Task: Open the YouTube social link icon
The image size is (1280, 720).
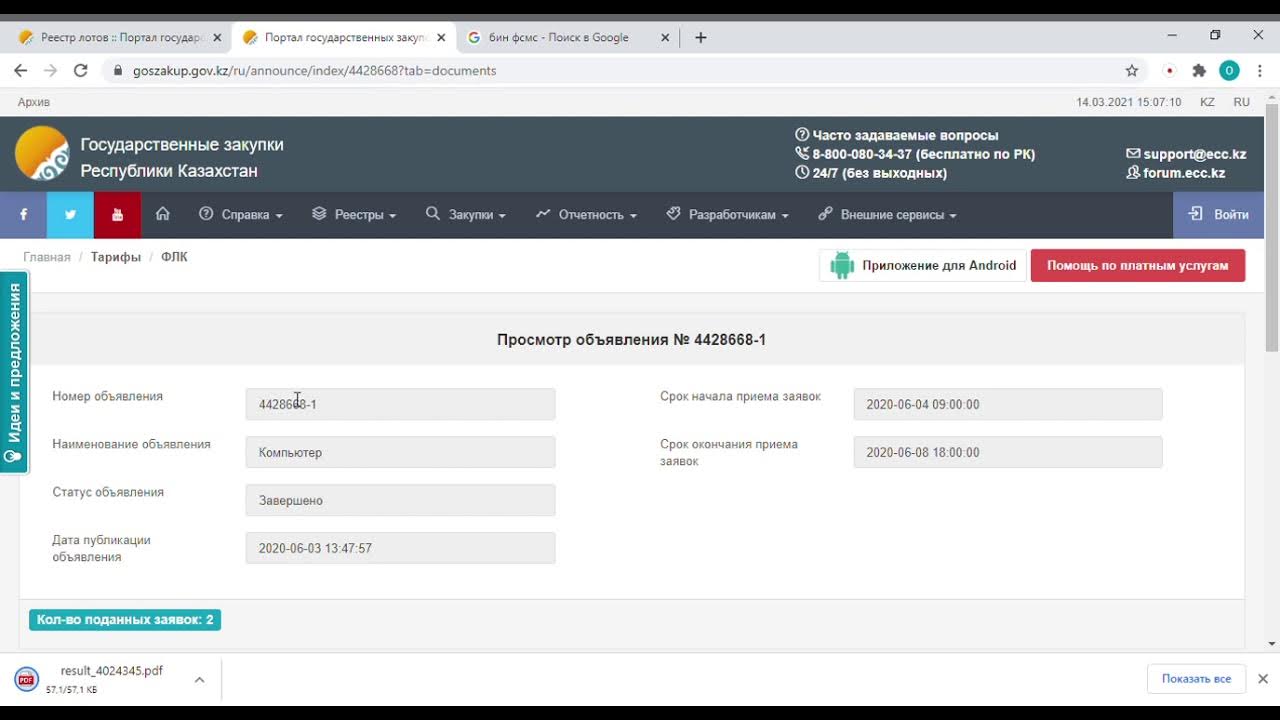Action: (x=117, y=214)
